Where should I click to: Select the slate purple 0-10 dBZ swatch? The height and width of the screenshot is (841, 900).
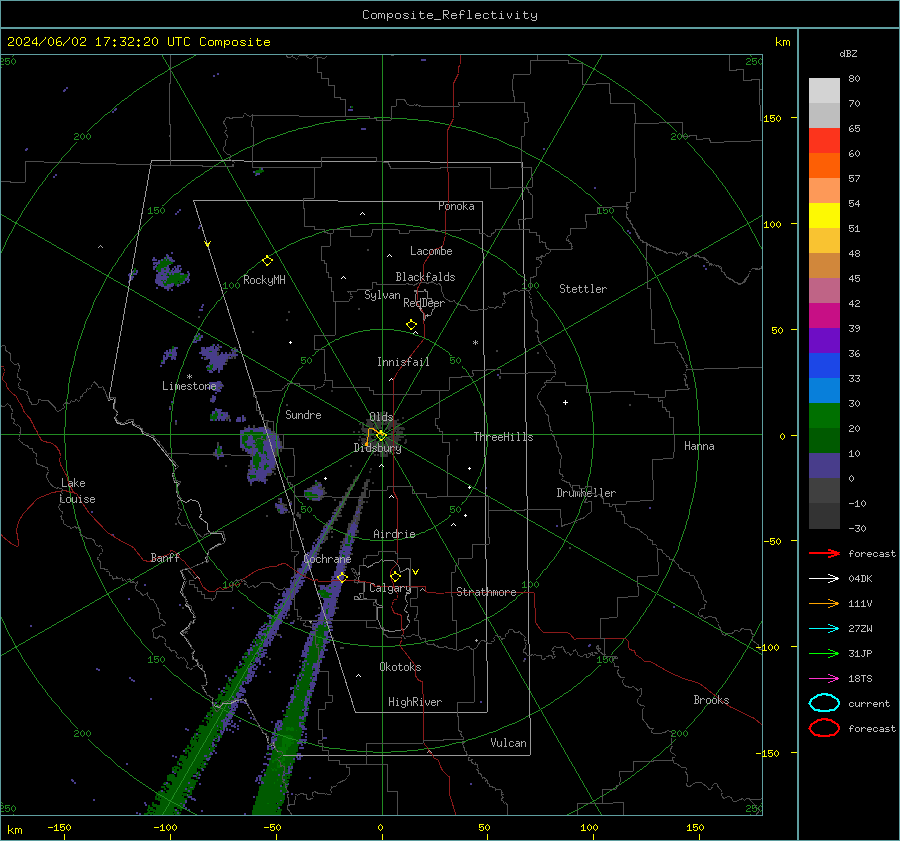coord(824,466)
